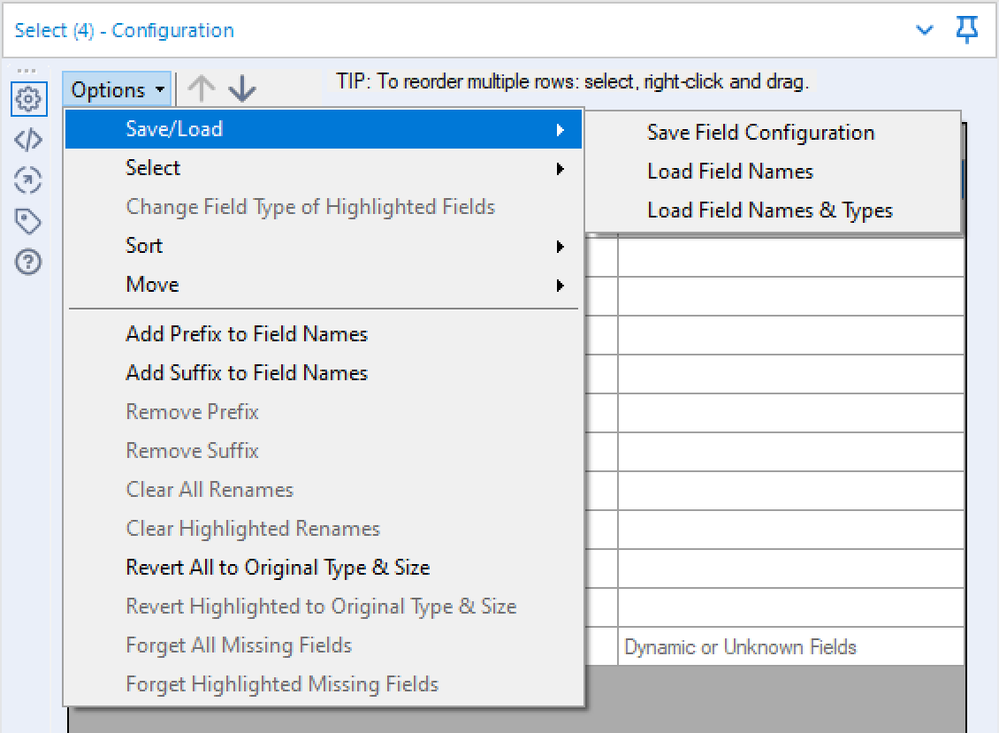Expand the configuration window chevron dropdown
The width and height of the screenshot is (999, 733).
(926, 30)
